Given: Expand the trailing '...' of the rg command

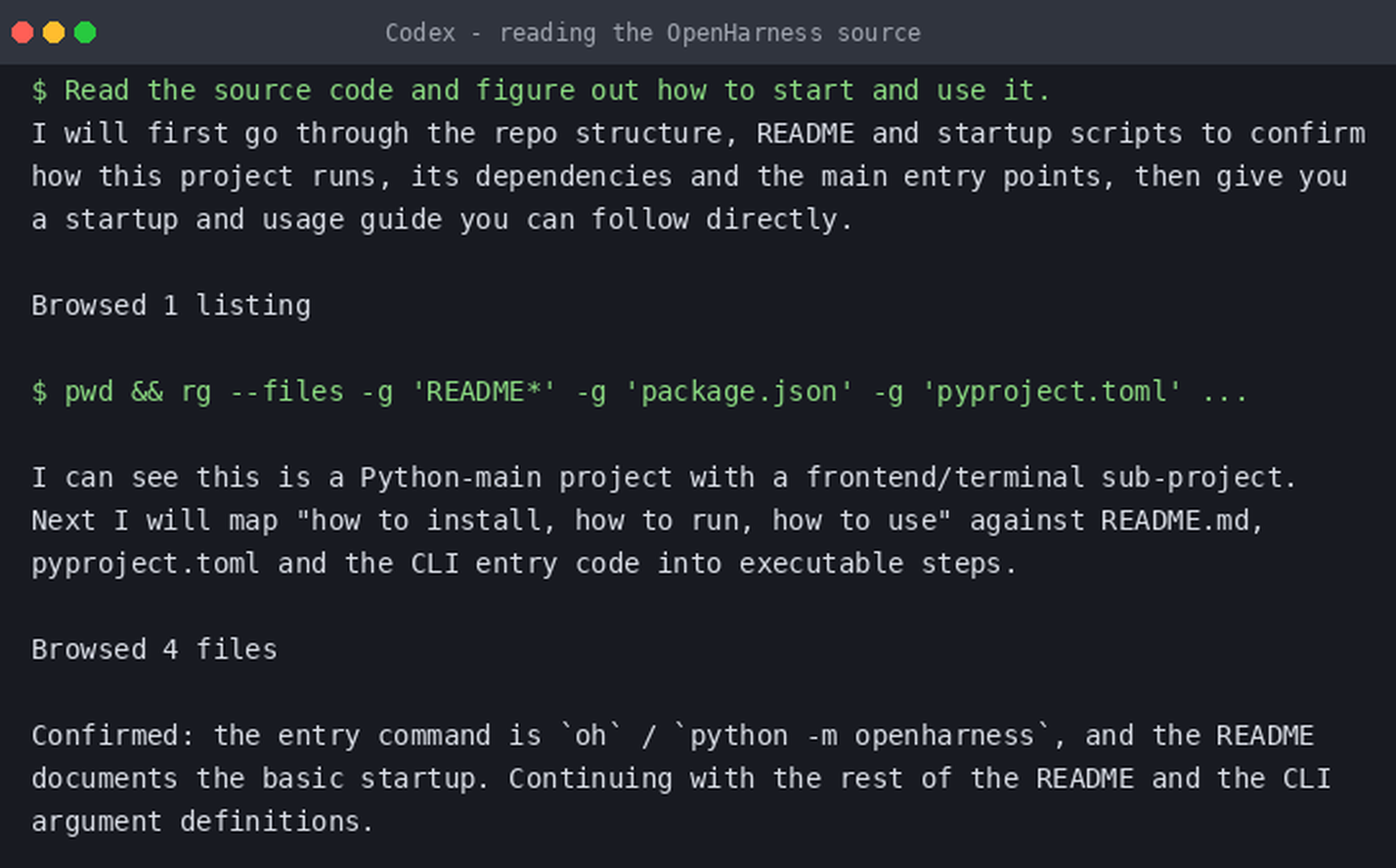Looking at the screenshot, I should pyautogui.click(x=1225, y=393).
